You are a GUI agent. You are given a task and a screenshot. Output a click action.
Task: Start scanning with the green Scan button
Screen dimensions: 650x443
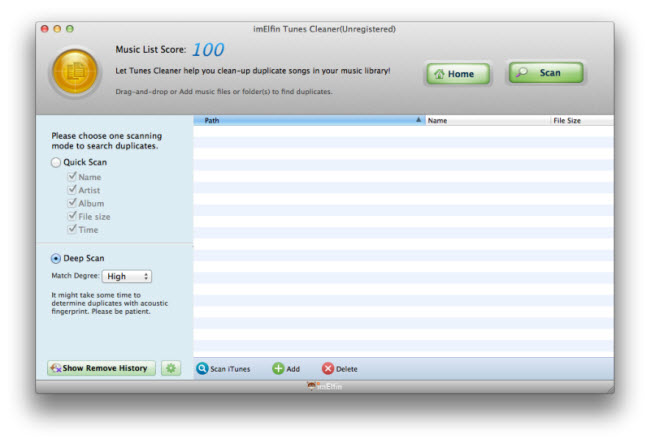(x=546, y=73)
